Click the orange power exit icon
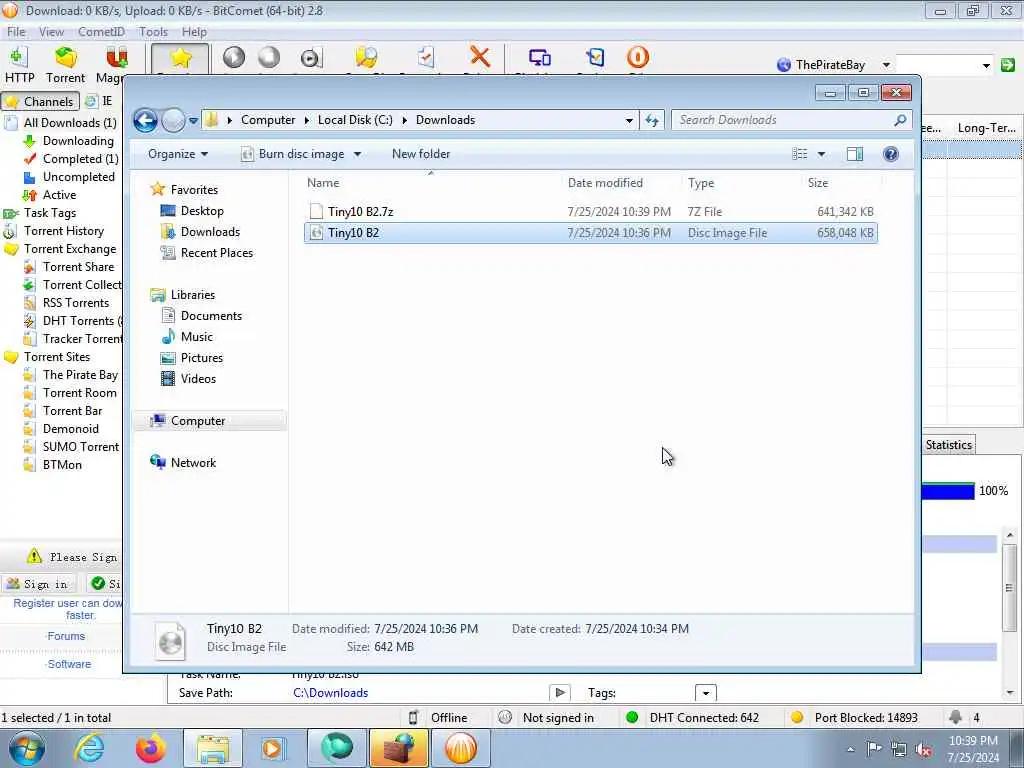Screen dimensions: 1024x768 click(637, 57)
